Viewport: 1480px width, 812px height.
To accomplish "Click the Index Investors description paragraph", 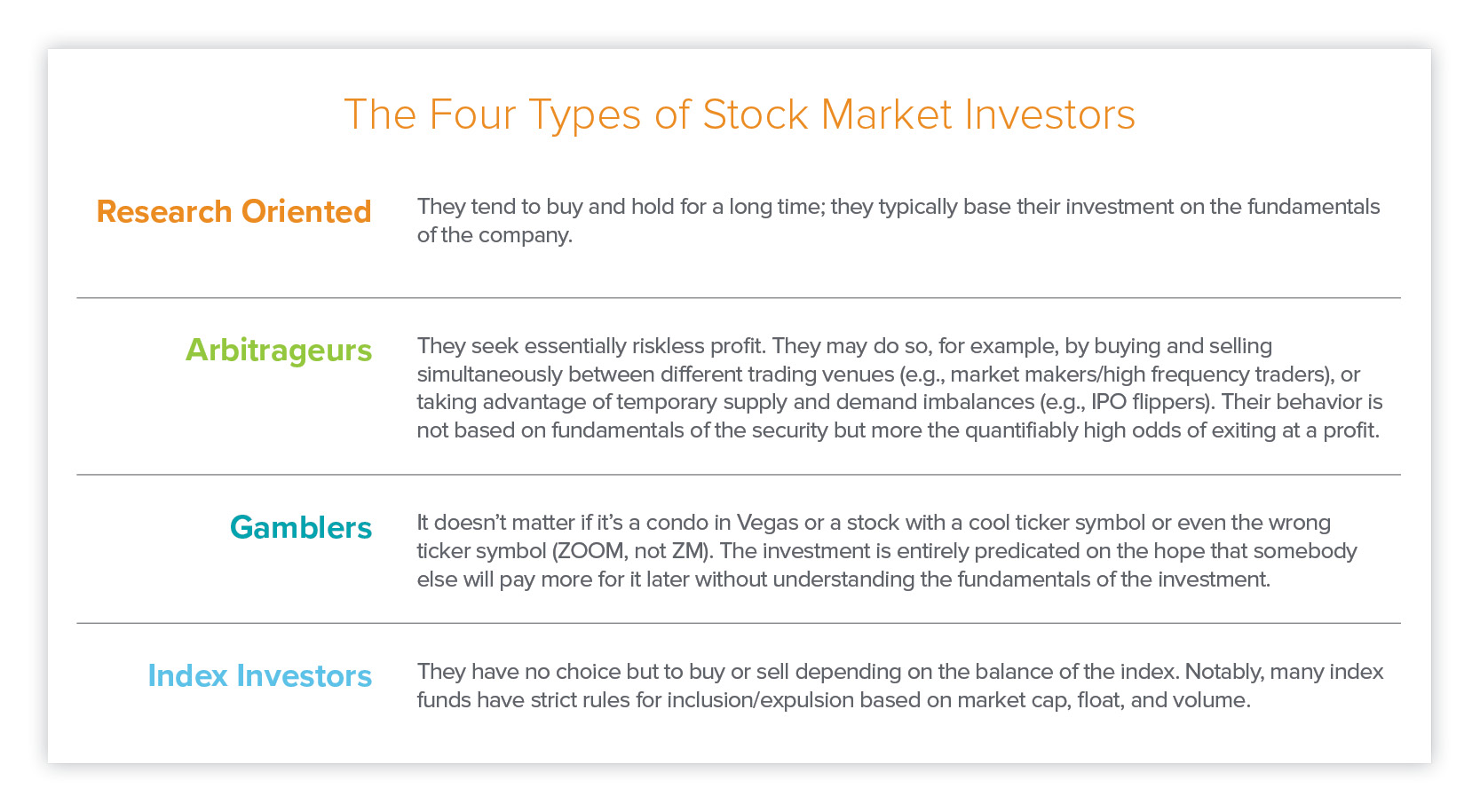I will tap(899, 686).
